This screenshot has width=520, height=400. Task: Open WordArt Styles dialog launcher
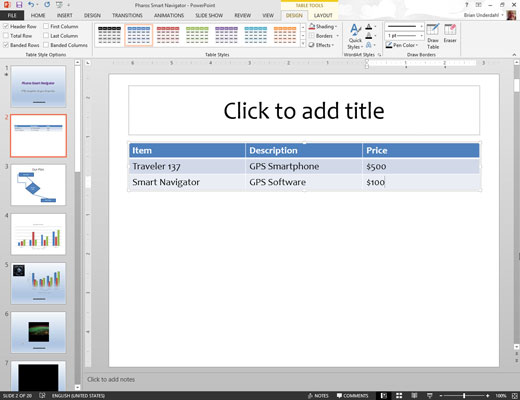tap(379, 55)
